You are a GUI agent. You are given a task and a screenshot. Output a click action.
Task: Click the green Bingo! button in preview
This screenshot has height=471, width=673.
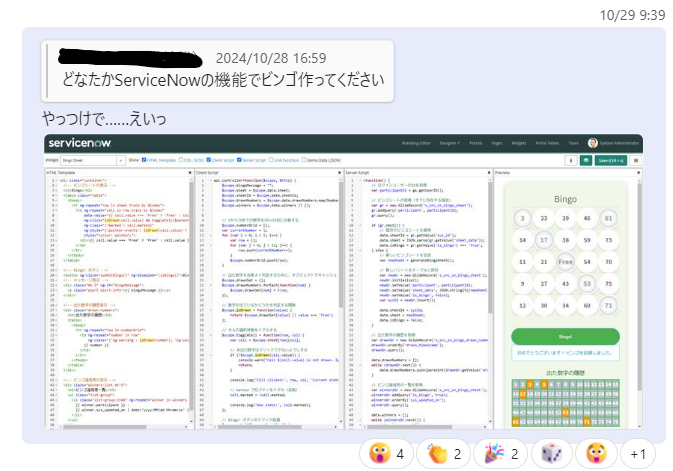click(x=565, y=336)
